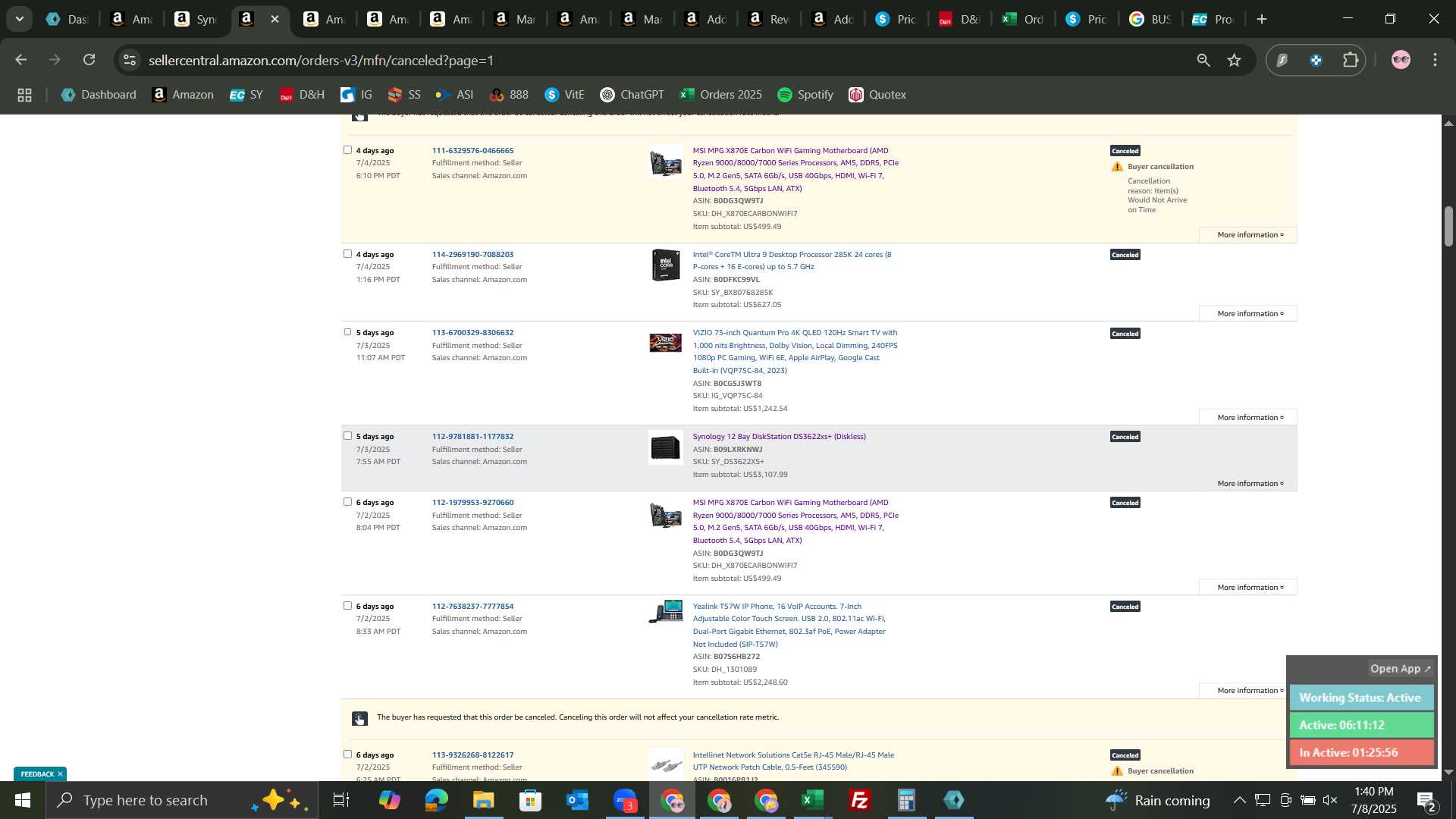Screen dimensions: 1456x819
Task: View Synology DiskStation product thumbnail
Action: tap(666, 447)
